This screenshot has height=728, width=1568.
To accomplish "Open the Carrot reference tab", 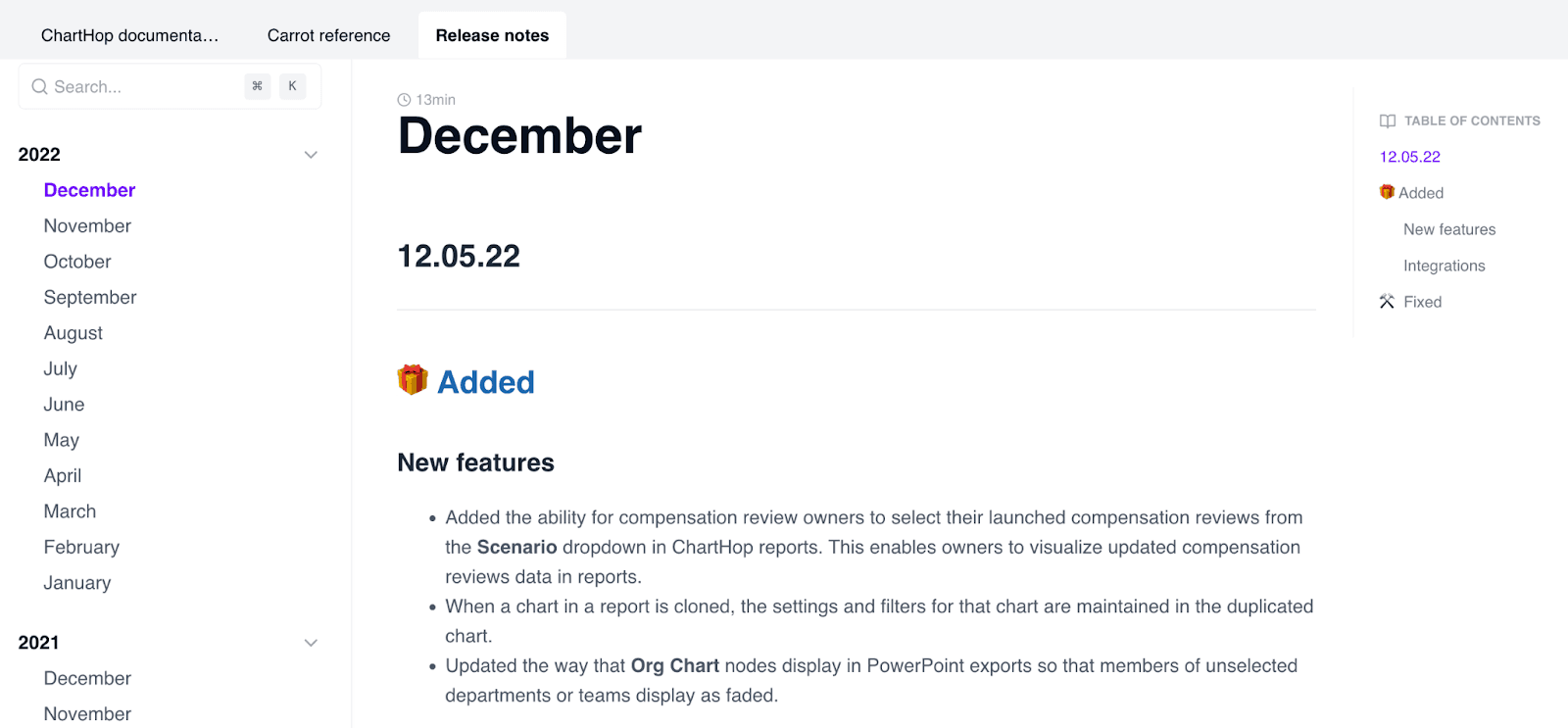I will click(x=328, y=35).
